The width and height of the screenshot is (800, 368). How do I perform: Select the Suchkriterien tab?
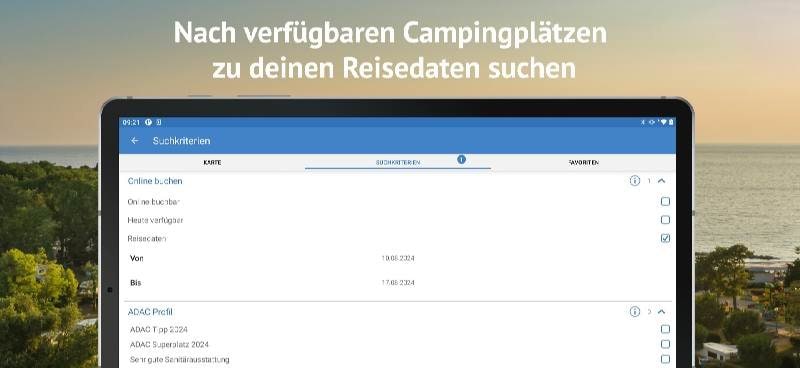pyautogui.click(x=398, y=162)
